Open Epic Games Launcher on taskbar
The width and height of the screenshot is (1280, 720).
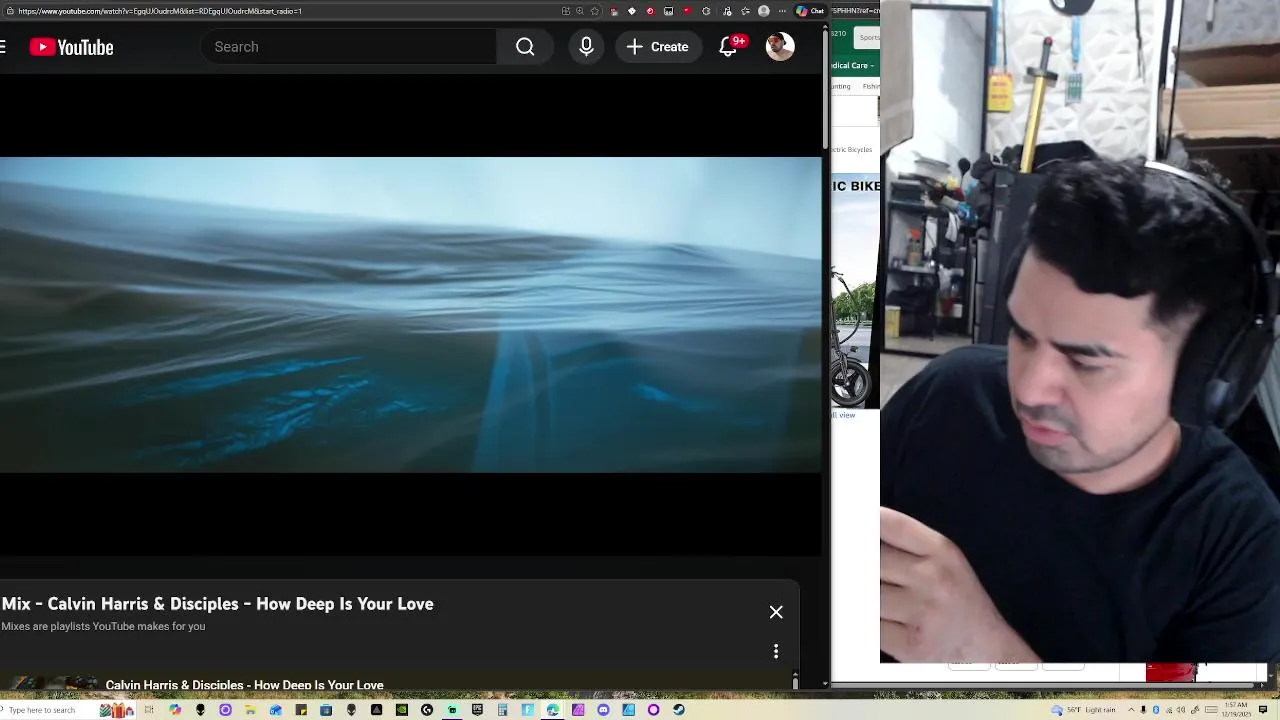[477, 710]
